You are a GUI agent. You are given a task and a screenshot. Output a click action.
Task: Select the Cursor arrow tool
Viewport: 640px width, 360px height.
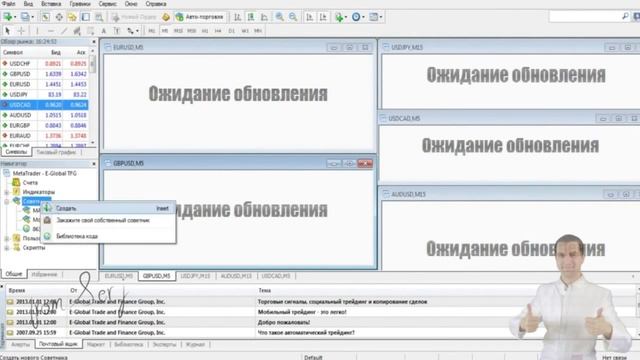point(7,31)
